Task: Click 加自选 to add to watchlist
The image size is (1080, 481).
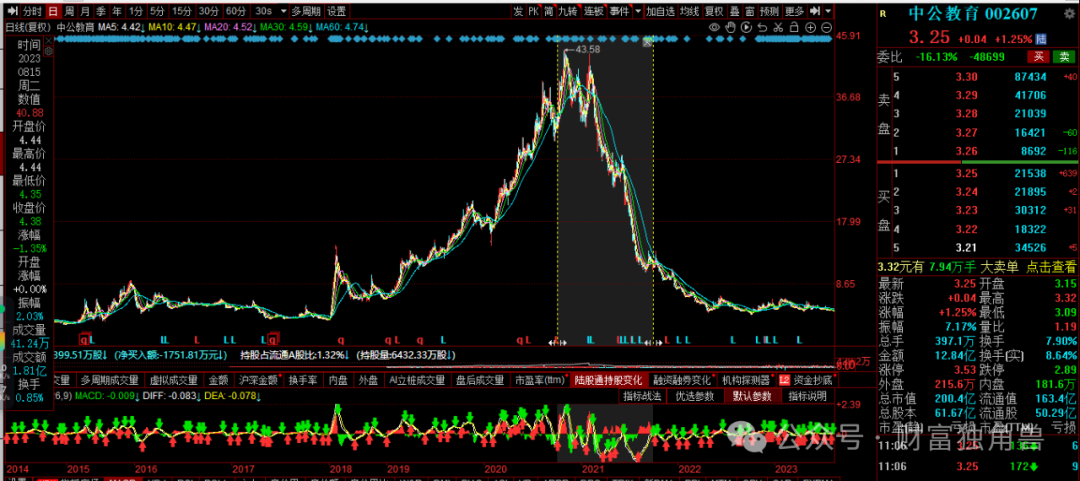Action: click(x=659, y=11)
